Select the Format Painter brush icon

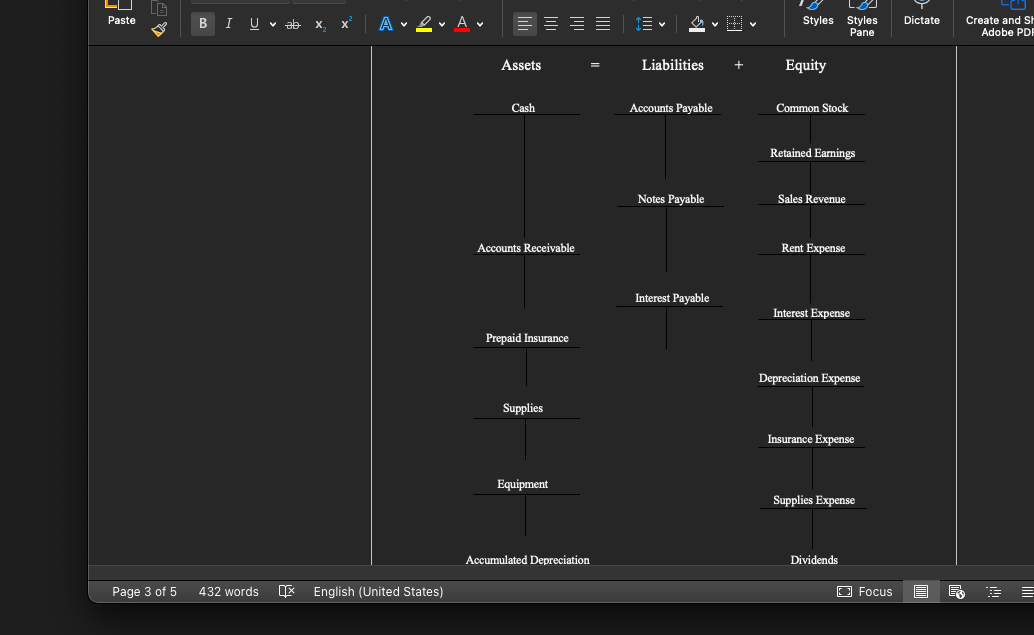click(159, 29)
